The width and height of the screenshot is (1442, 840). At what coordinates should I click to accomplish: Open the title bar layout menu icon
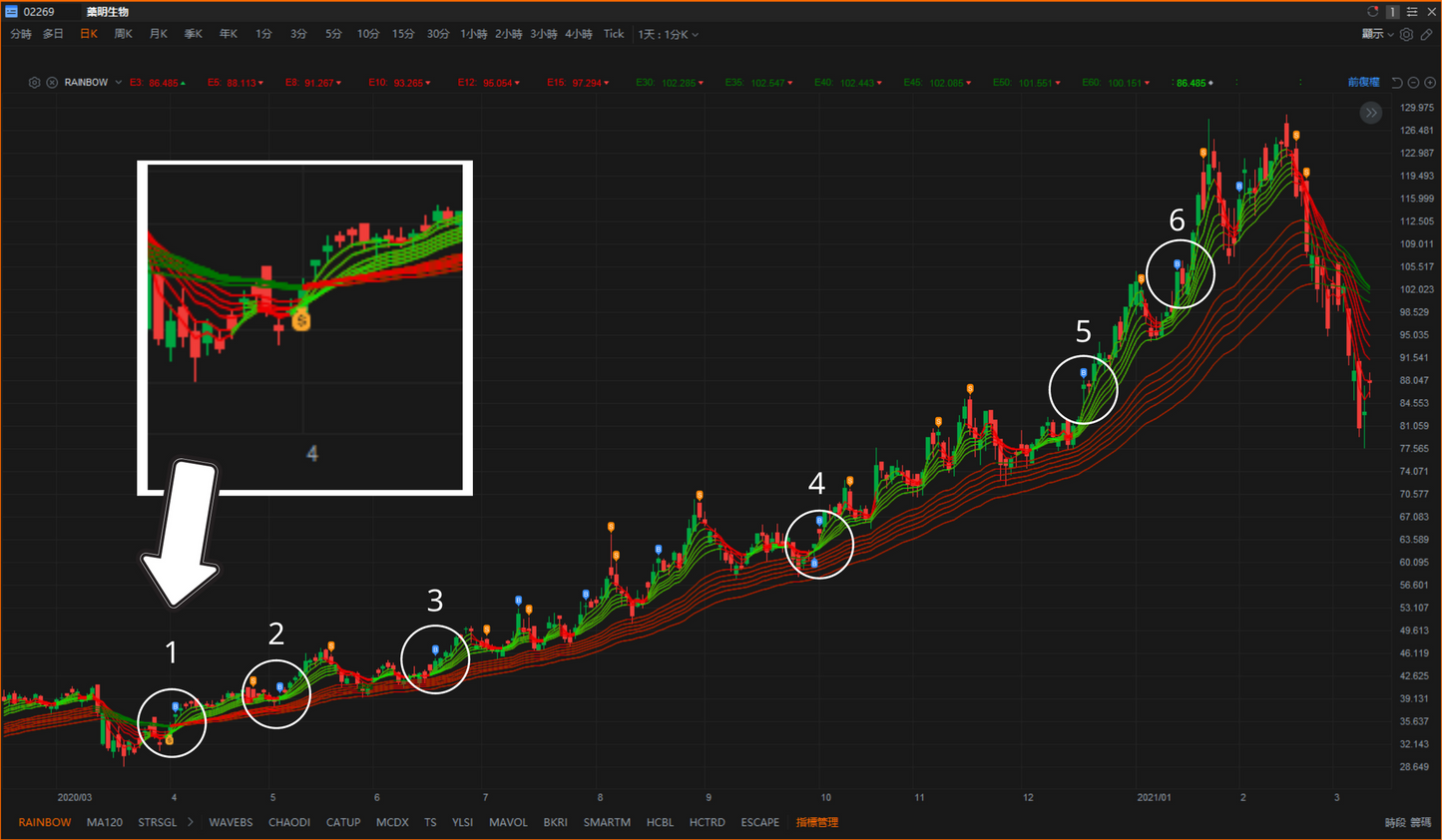1412,12
